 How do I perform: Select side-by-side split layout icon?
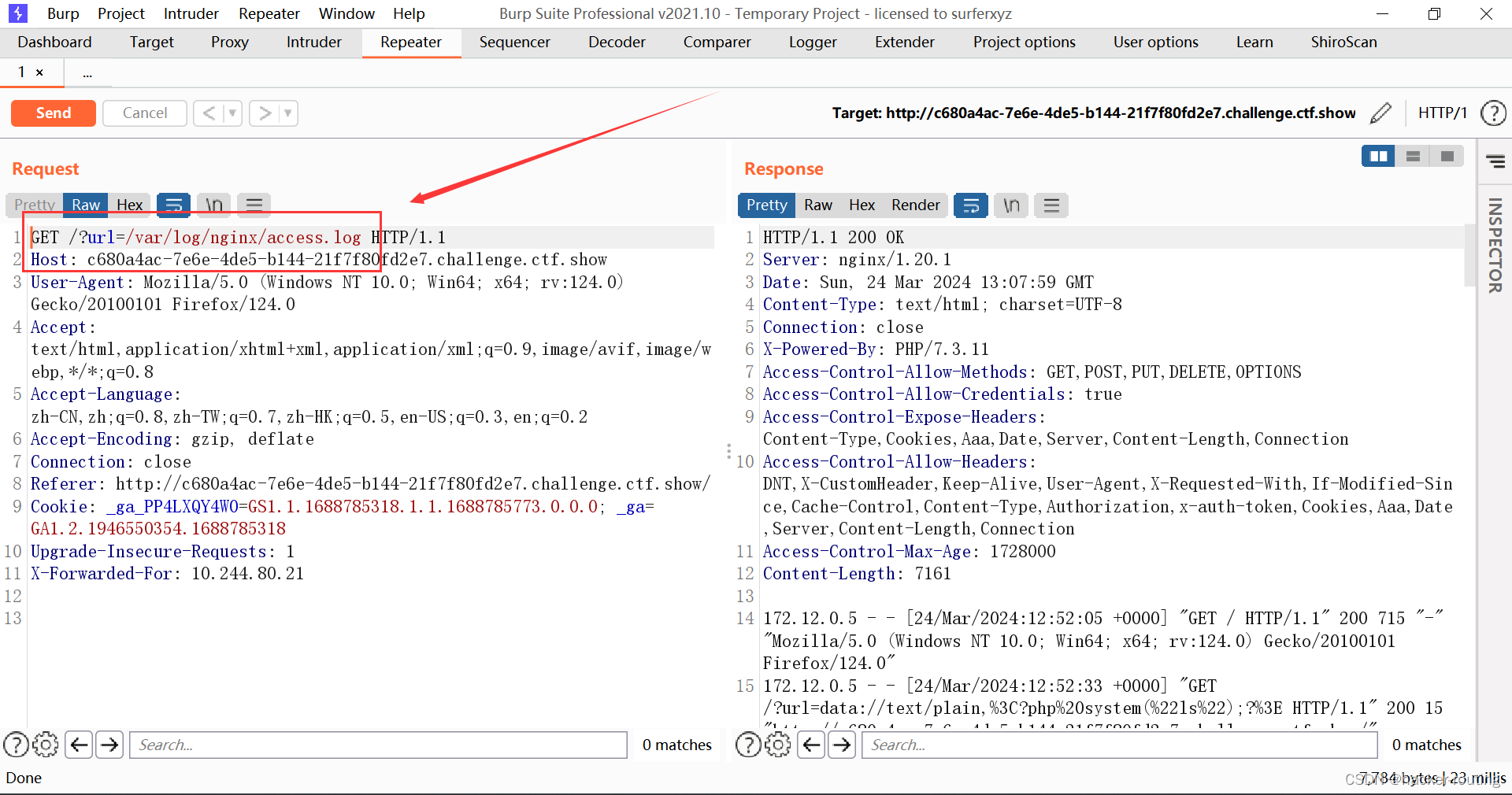click(1379, 157)
